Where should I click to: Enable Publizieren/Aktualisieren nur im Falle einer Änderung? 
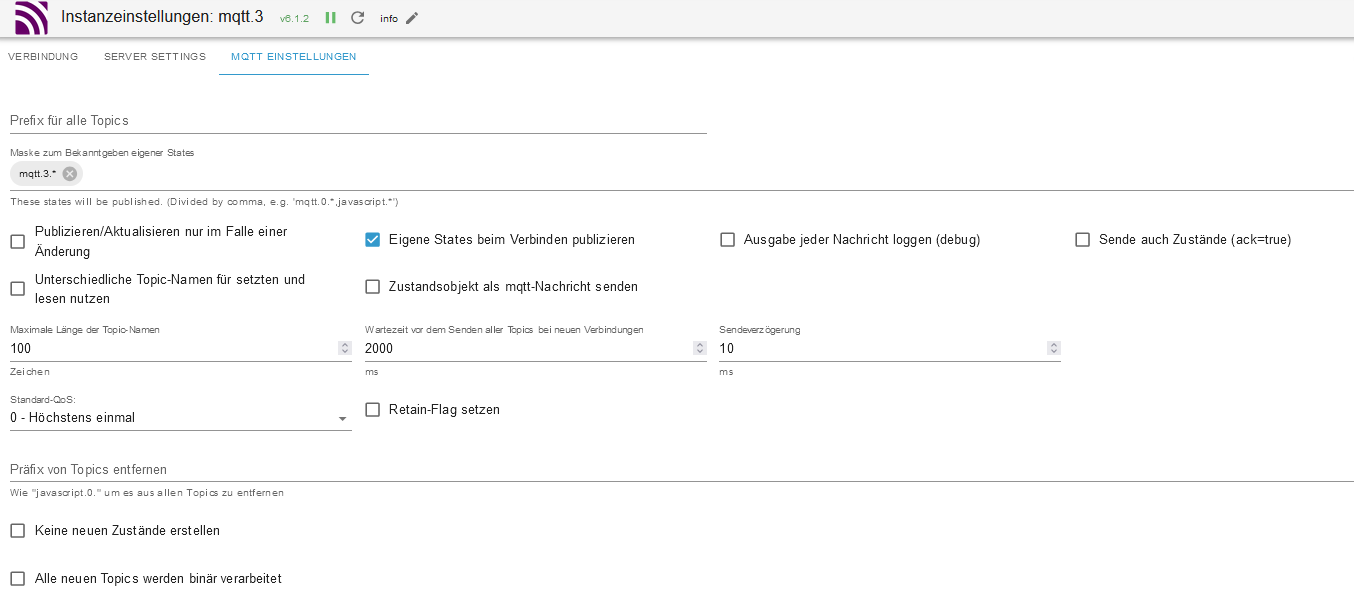pyautogui.click(x=18, y=241)
